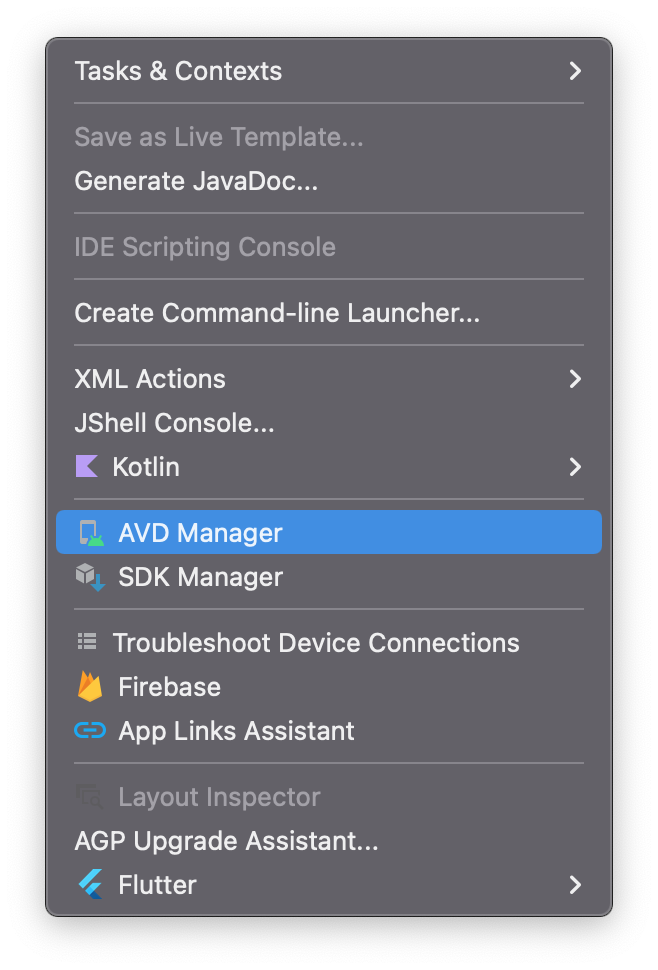This screenshot has width=658, height=970.
Task: Click the AVD Manager device icon
Action: click(x=92, y=533)
